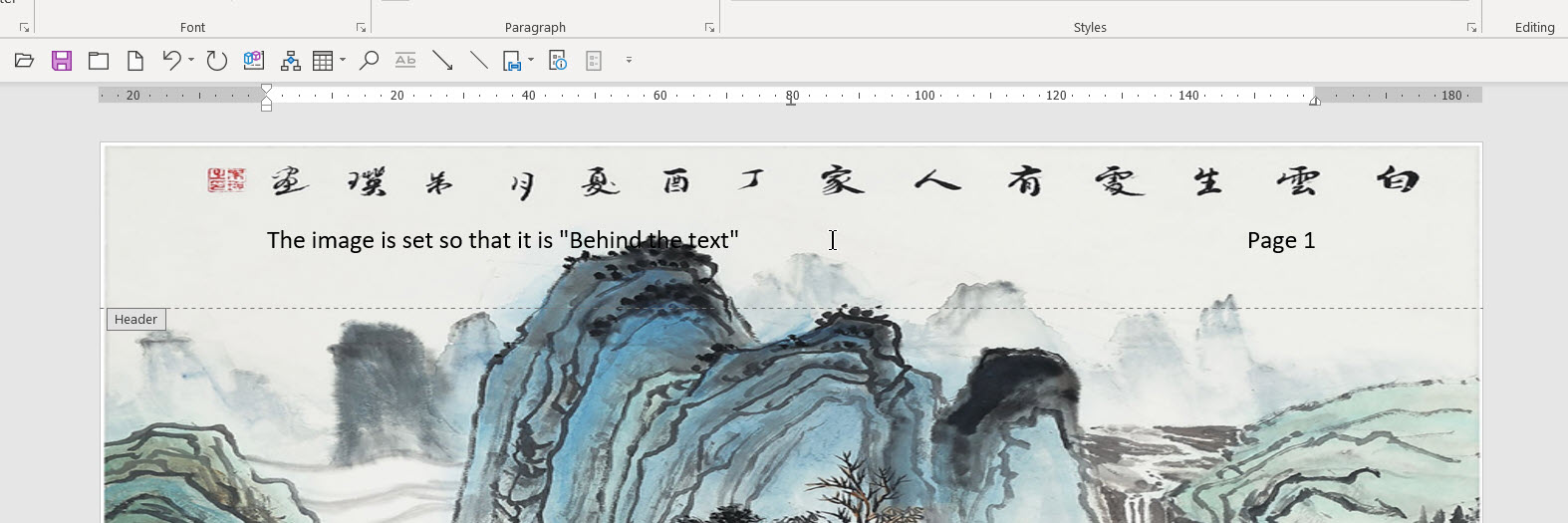Open the Paragraph settings dialog launcher
This screenshot has height=523, width=1568.
pos(709,28)
